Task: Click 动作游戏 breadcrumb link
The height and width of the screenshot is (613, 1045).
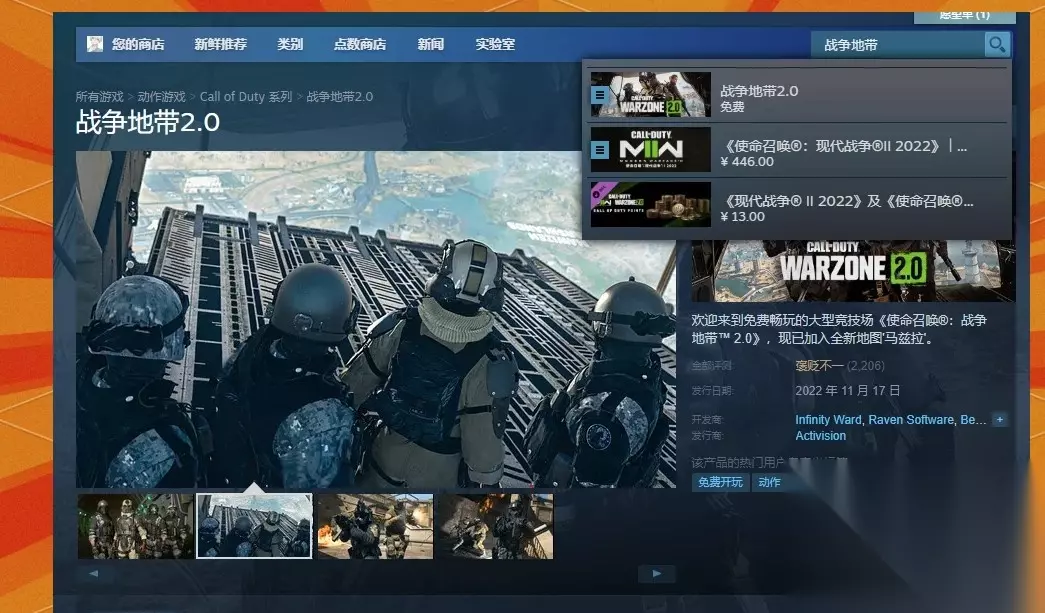Action: click(161, 97)
